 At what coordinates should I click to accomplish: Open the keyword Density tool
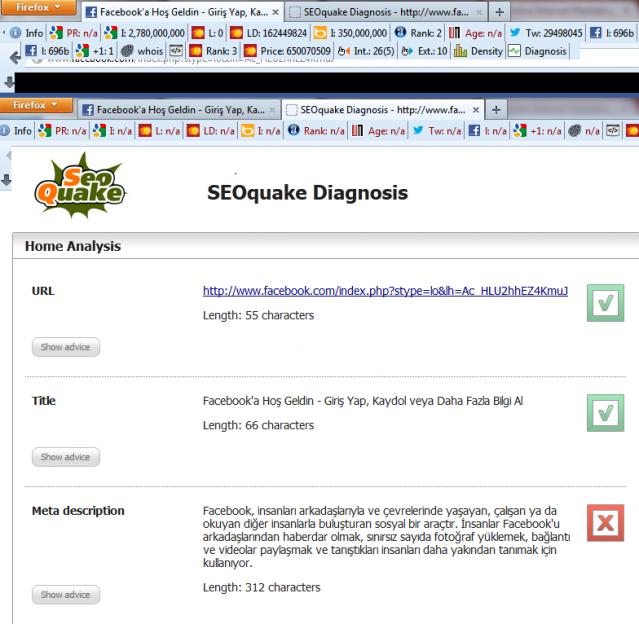click(478, 51)
